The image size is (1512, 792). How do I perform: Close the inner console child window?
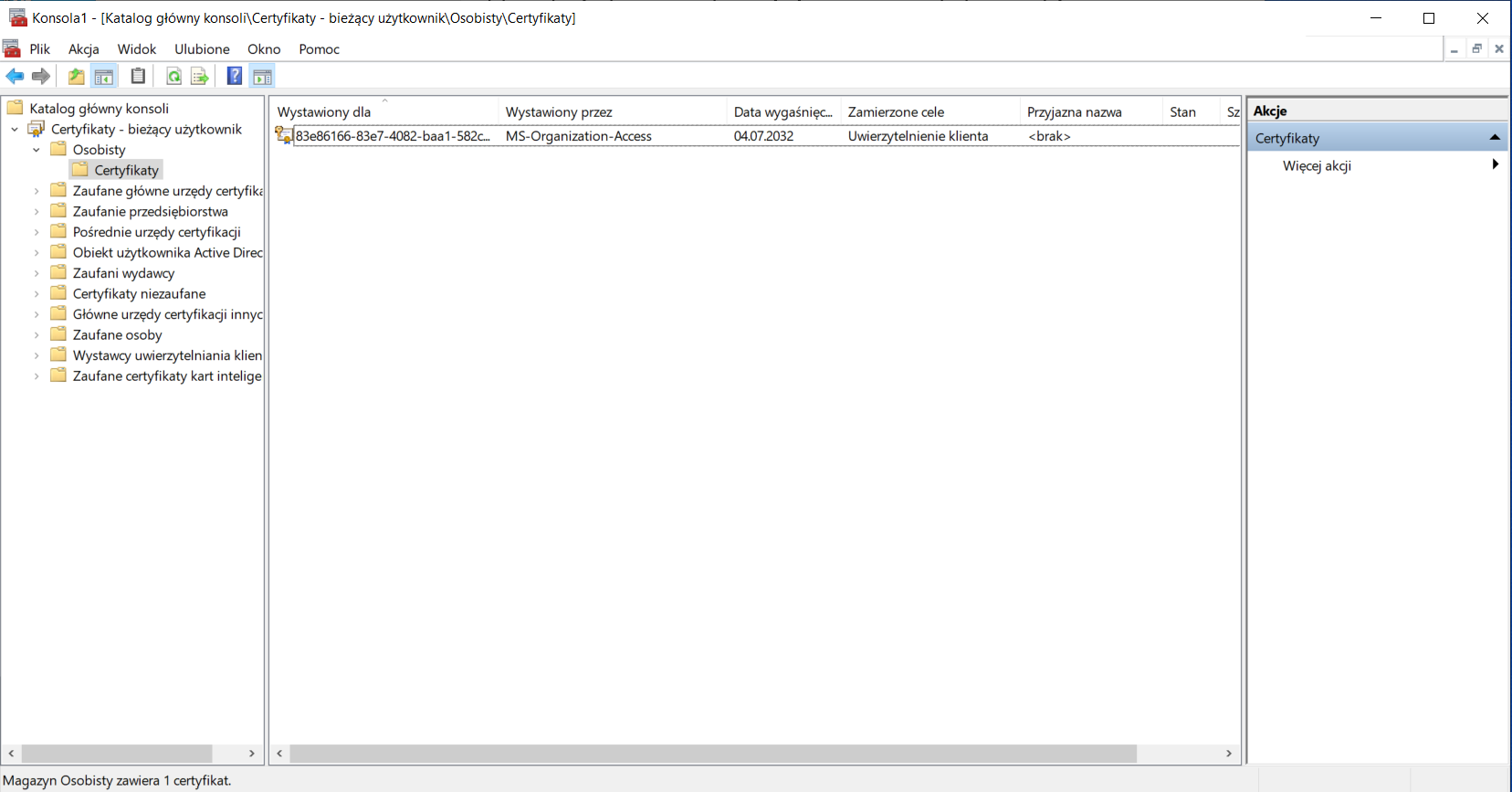pos(1498,49)
